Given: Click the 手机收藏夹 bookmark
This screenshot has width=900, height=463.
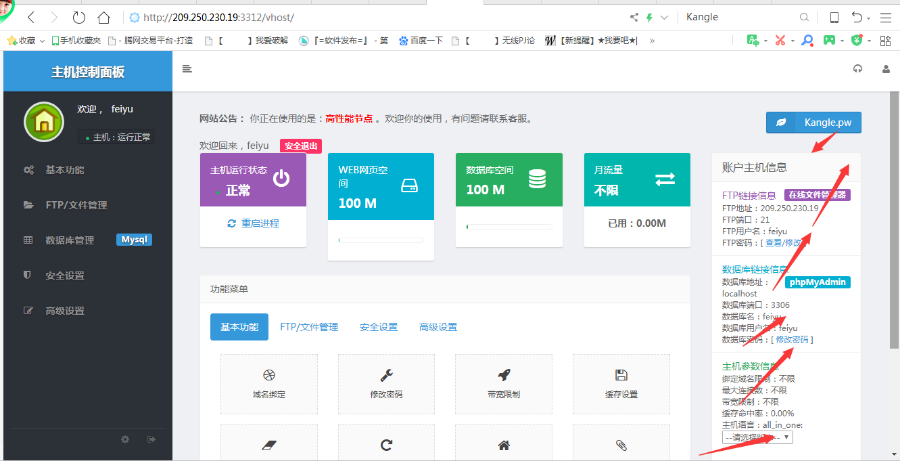Looking at the screenshot, I should click(76, 41).
